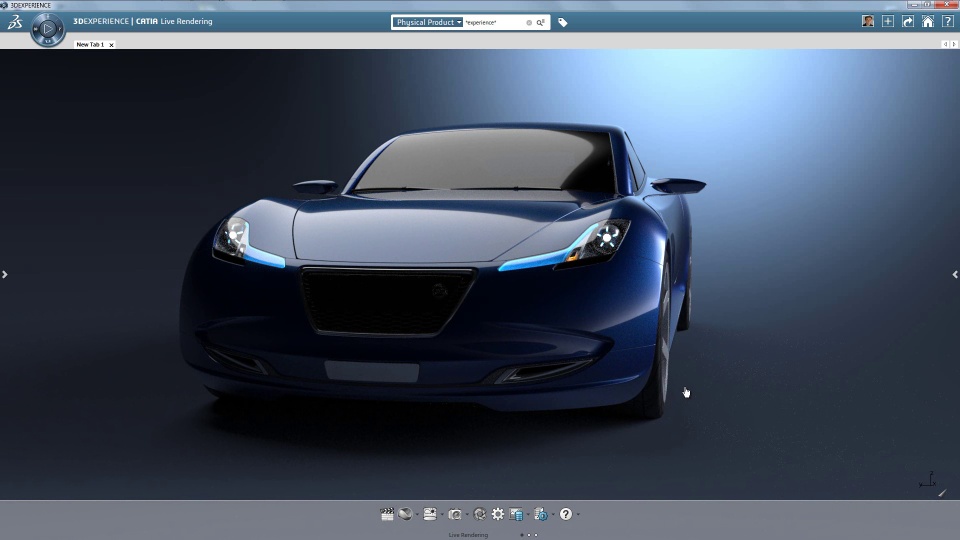This screenshot has height=540, width=960.
Task: Click the Live Rendering toolbar label
Action: 468,535
